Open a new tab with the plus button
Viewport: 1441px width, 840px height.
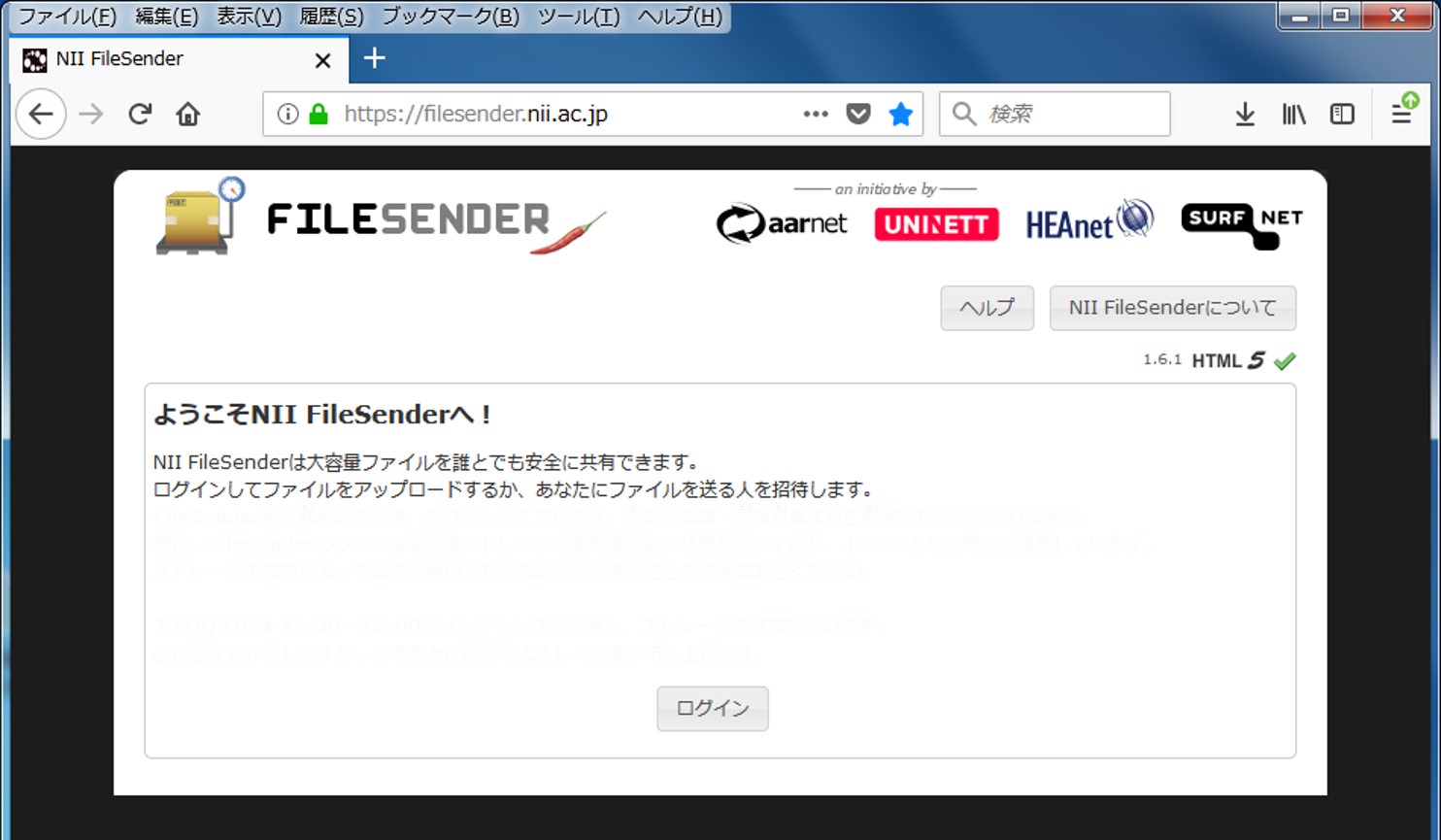click(375, 58)
